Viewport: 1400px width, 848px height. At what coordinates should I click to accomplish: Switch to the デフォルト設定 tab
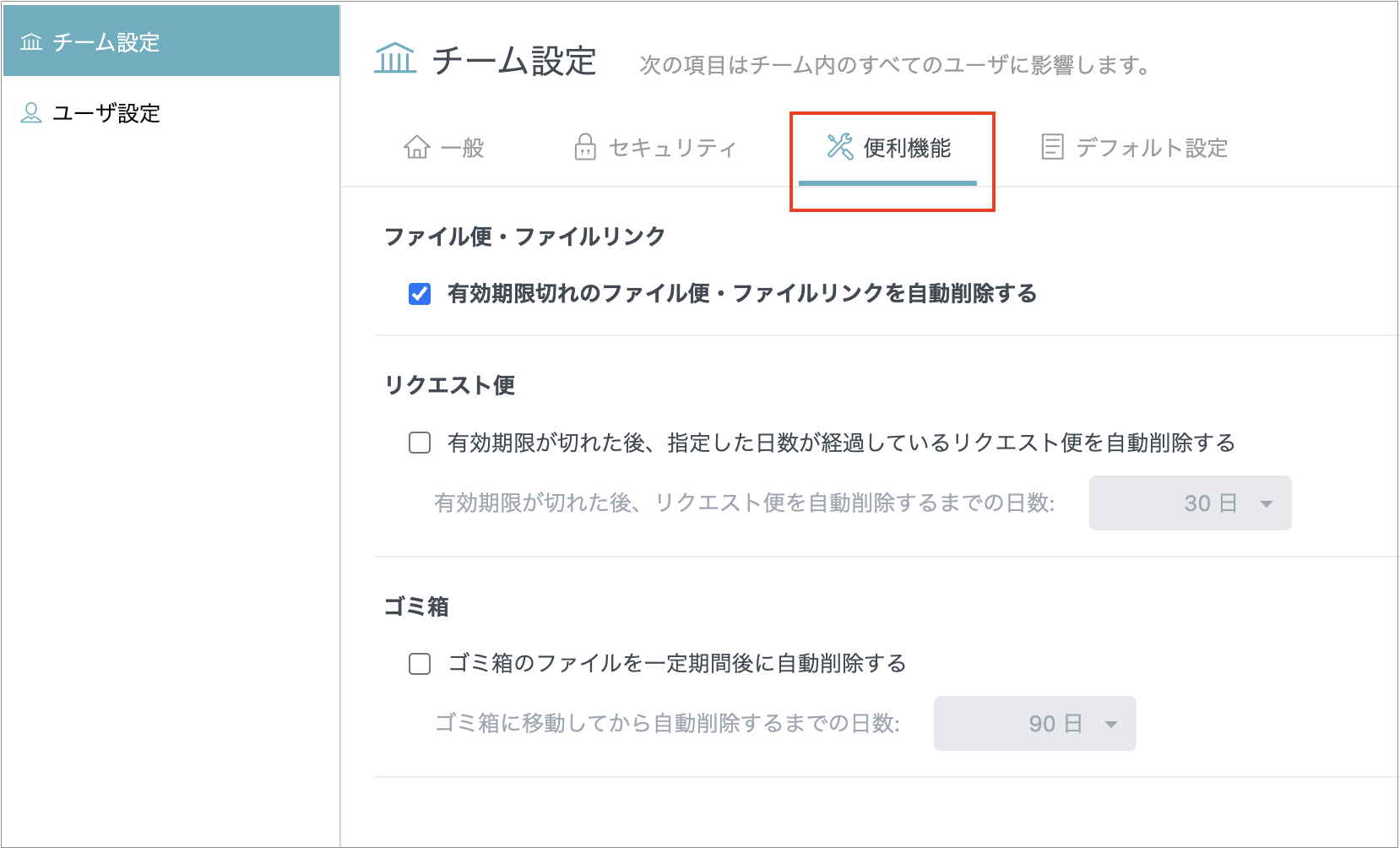1135,148
